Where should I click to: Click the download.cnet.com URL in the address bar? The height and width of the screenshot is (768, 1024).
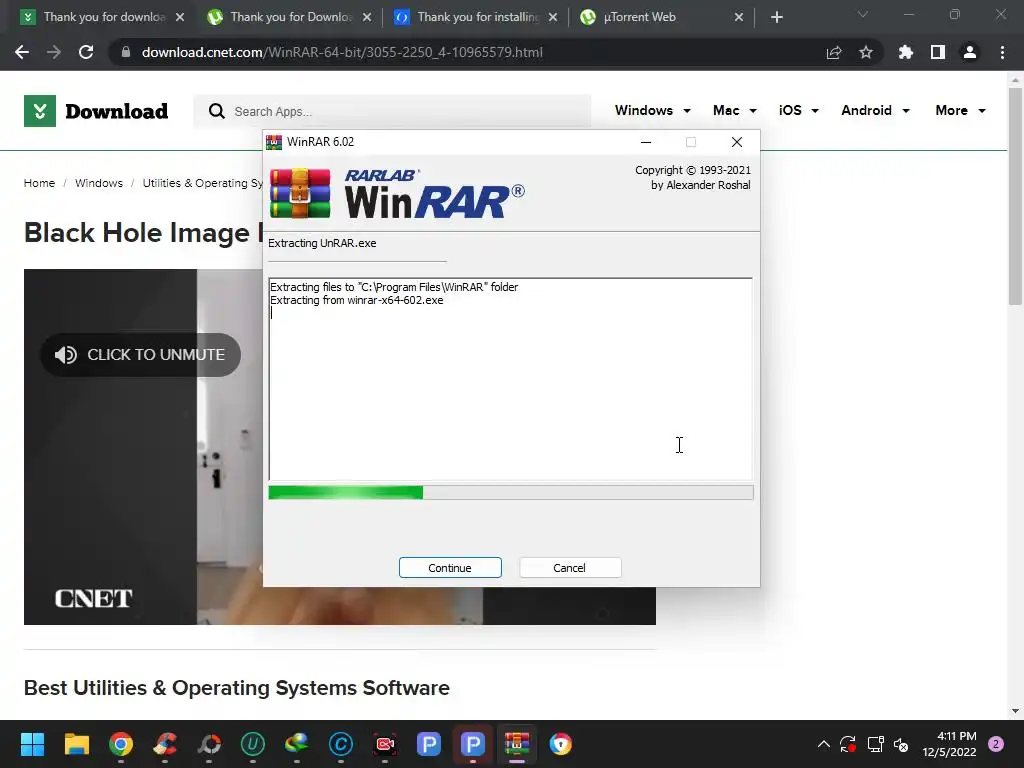pyautogui.click(x=342, y=52)
